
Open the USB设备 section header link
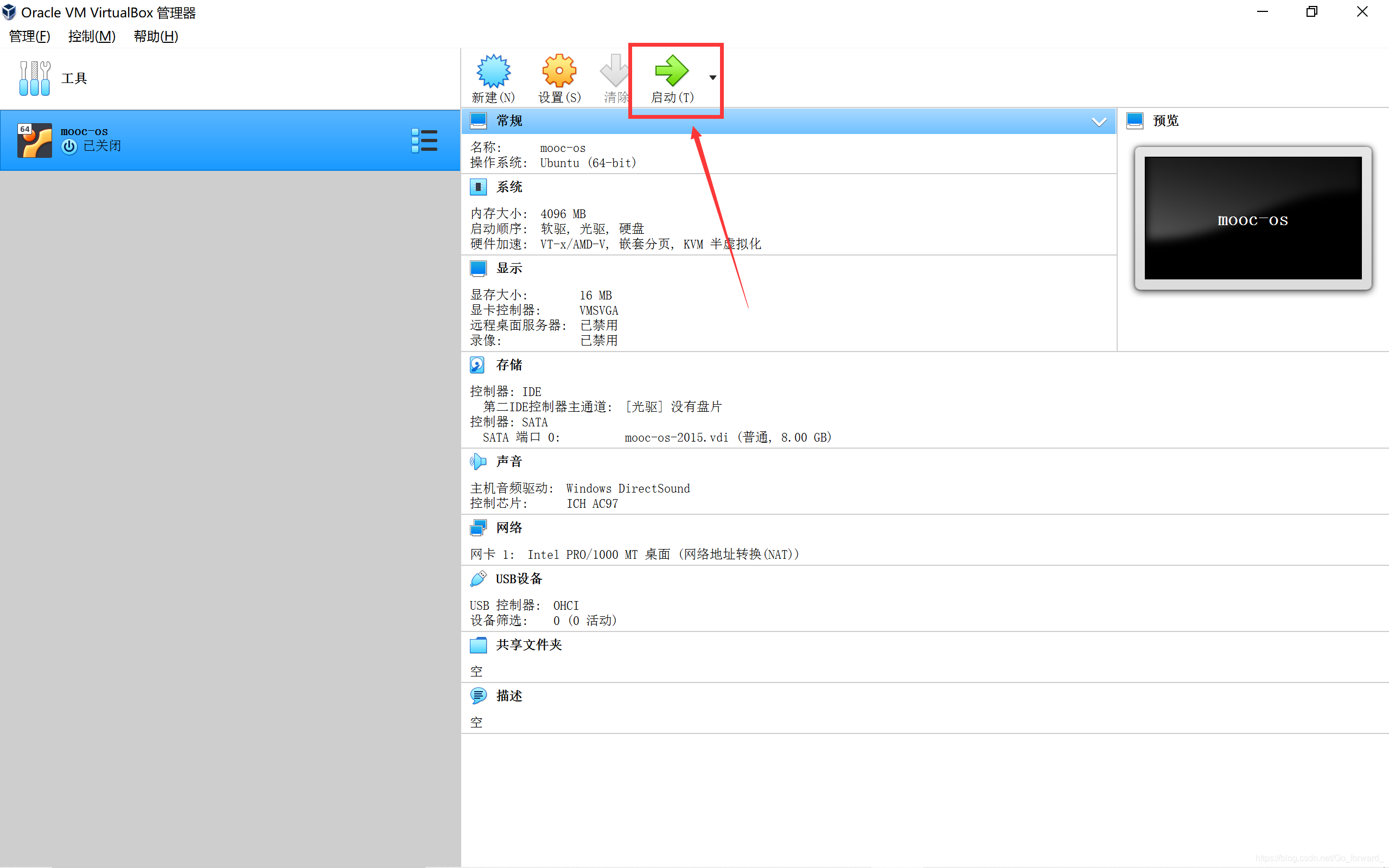[519, 579]
